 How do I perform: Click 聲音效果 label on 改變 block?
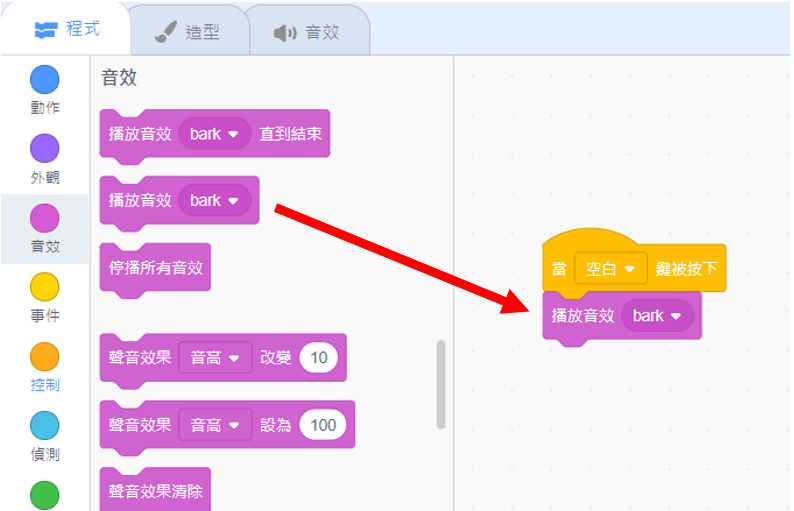click(140, 358)
